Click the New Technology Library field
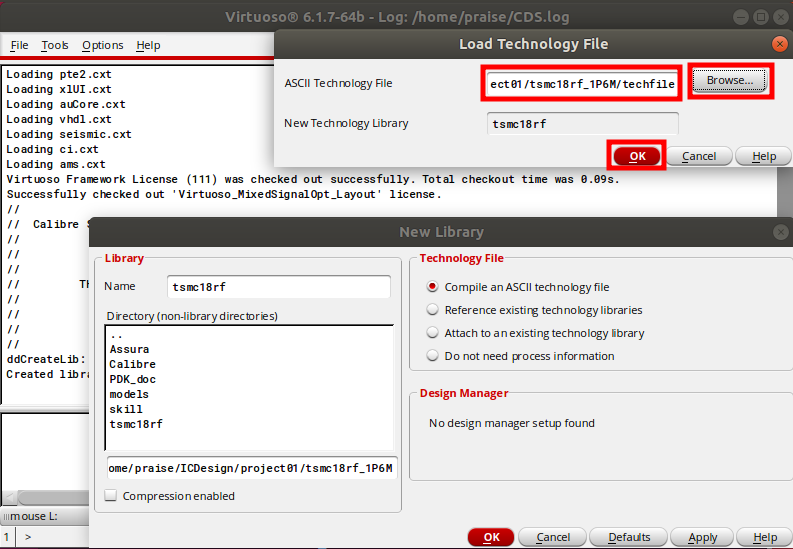 click(x=582, y=124)
